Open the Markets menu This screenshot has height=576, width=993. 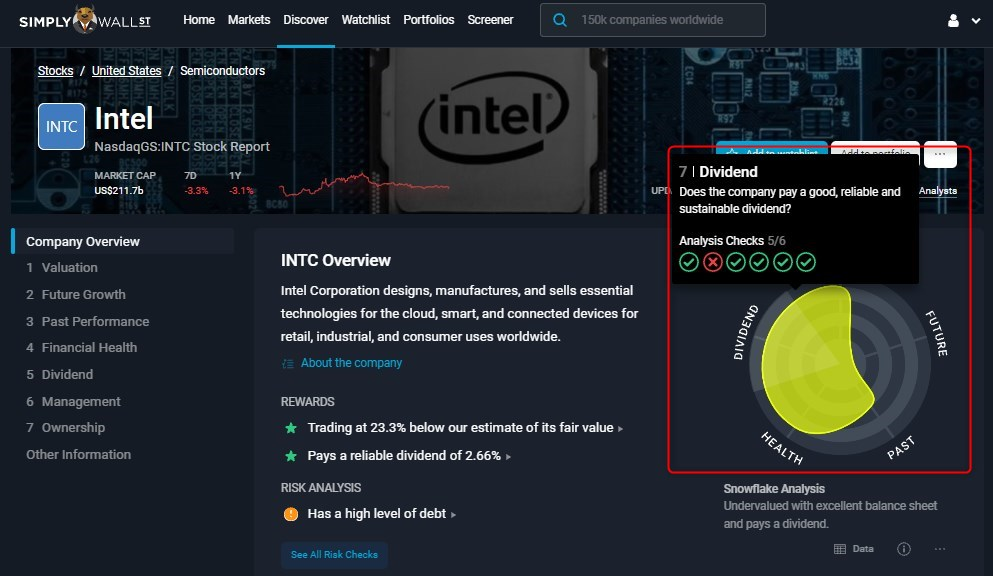click(x=249, y=20)
